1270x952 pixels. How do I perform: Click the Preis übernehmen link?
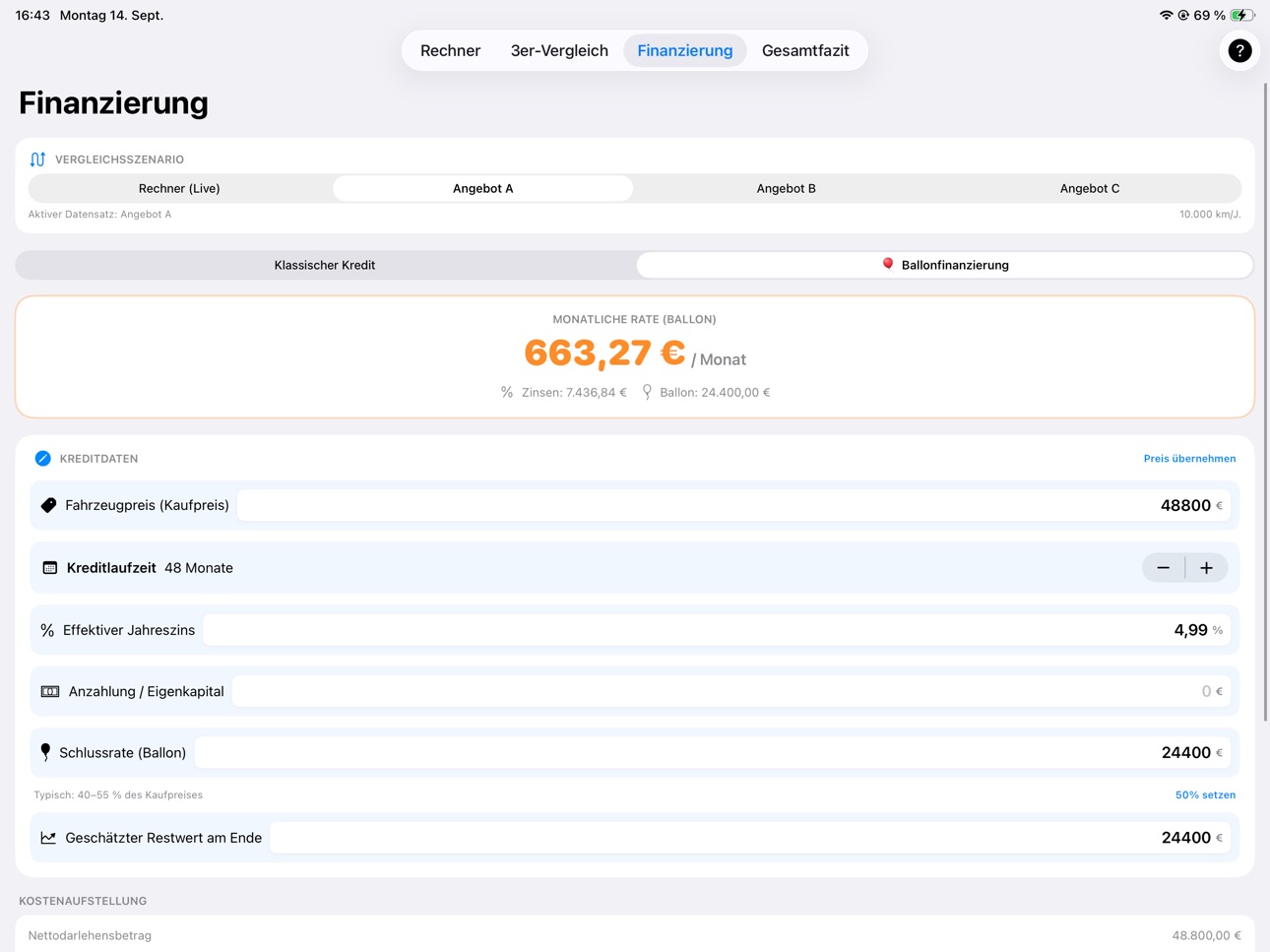1189,459
